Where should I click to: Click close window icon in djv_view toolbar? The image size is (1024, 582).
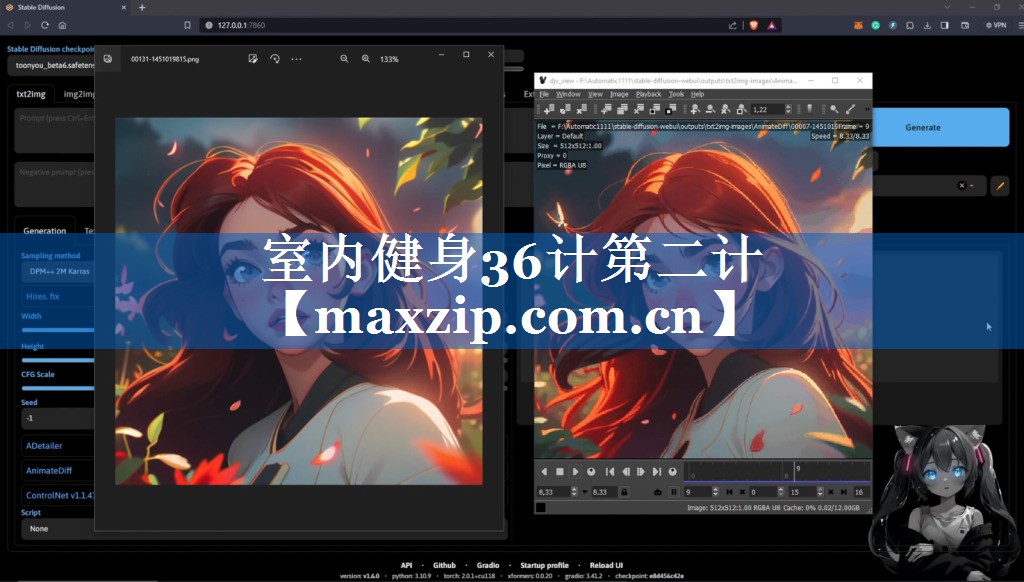(x=639, y=109)
